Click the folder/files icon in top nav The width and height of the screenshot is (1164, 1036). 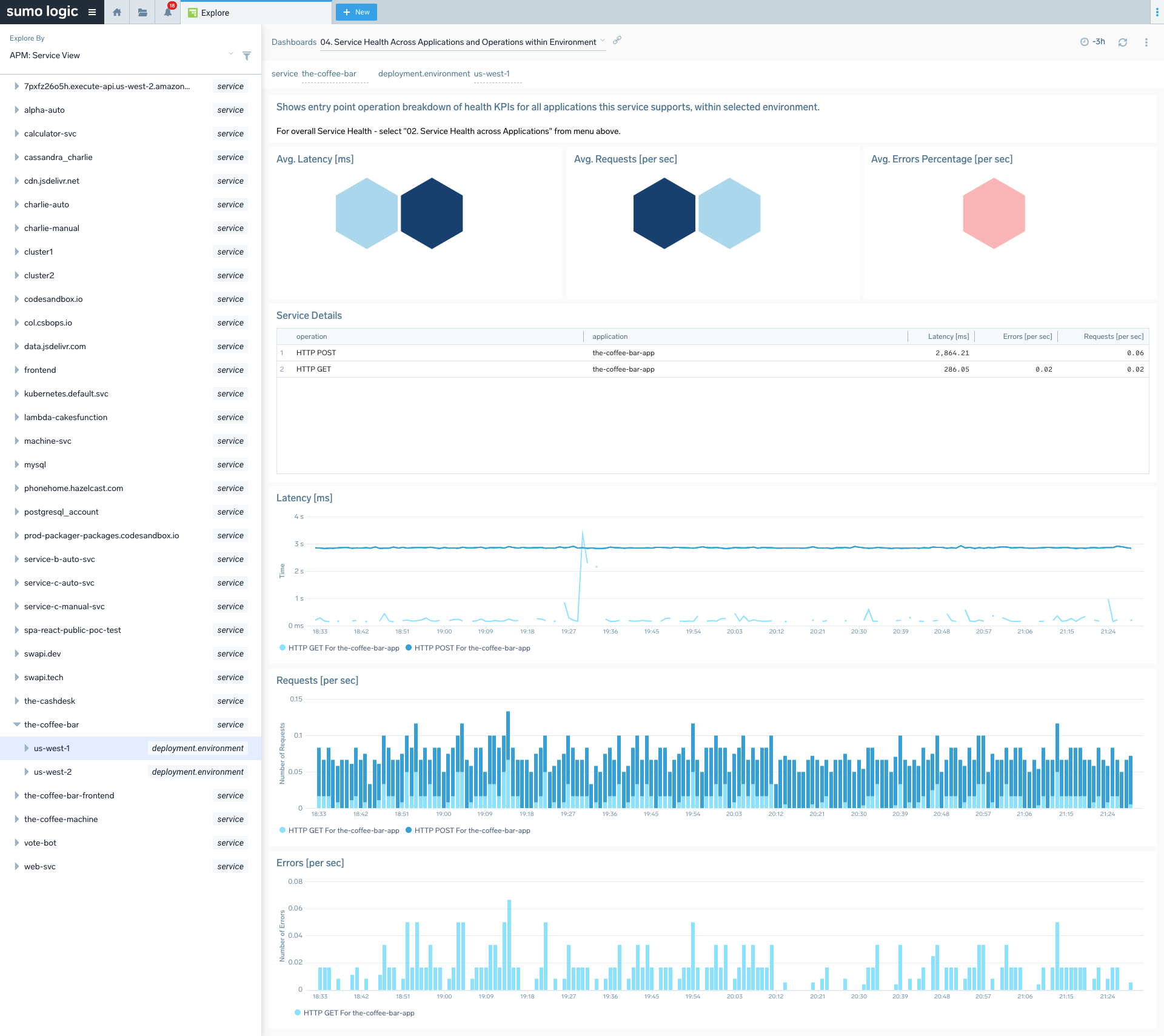point(142,12)
